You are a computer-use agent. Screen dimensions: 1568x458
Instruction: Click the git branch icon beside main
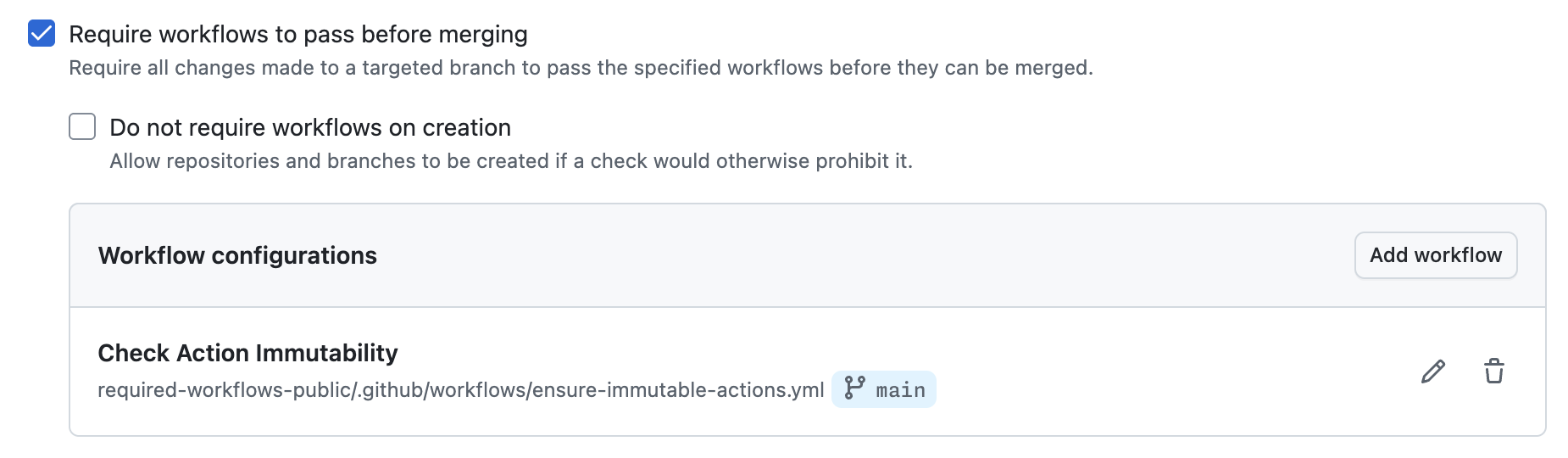(x=854, y=388)
